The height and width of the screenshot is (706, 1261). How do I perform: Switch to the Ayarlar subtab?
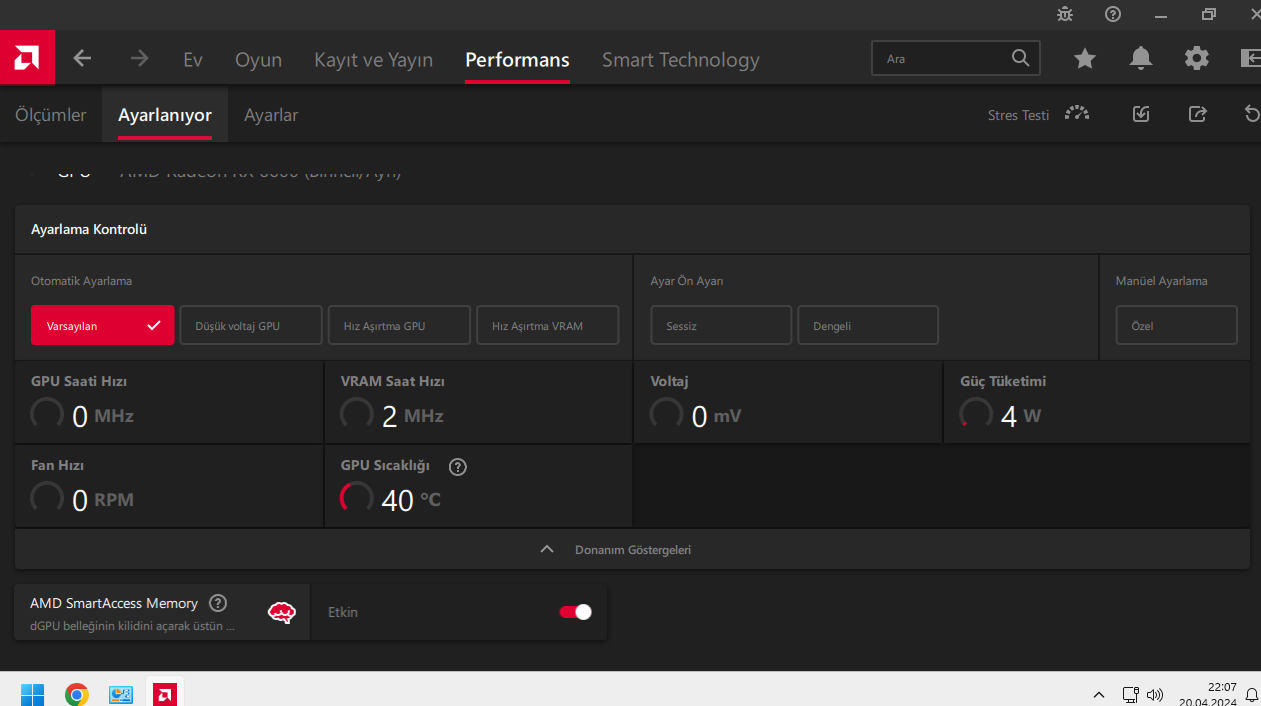pos(271,114)
